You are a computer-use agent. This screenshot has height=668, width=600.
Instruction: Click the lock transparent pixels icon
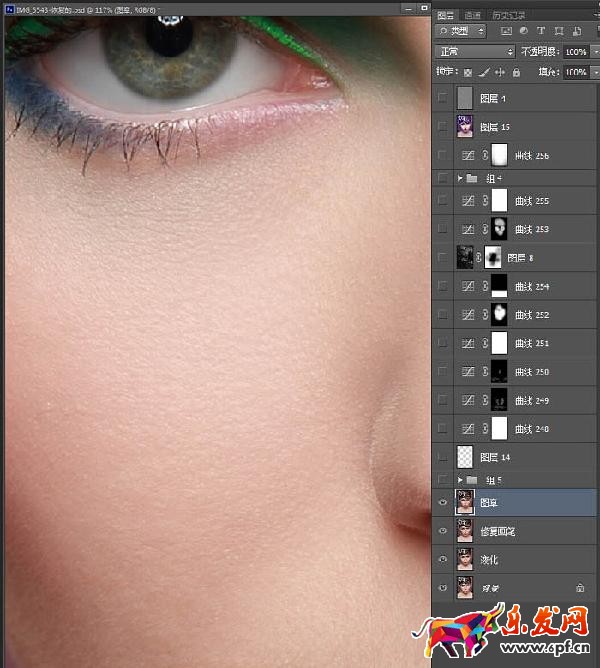point(468,72)
